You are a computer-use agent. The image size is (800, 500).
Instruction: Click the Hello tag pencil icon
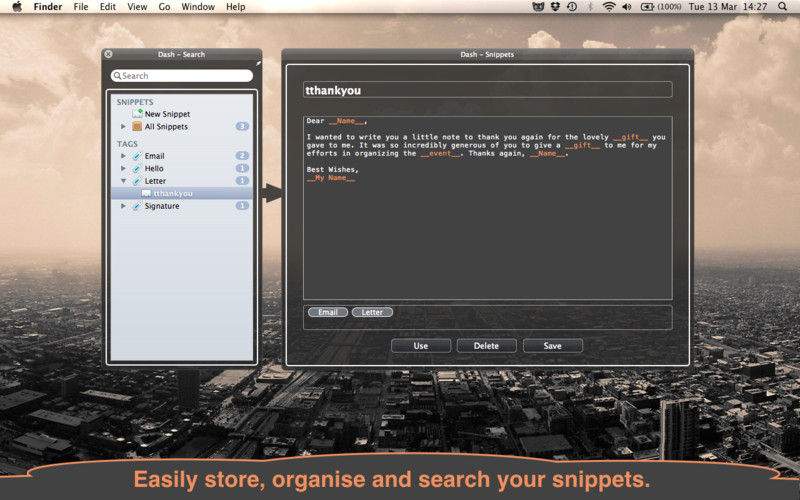point(137,168)
